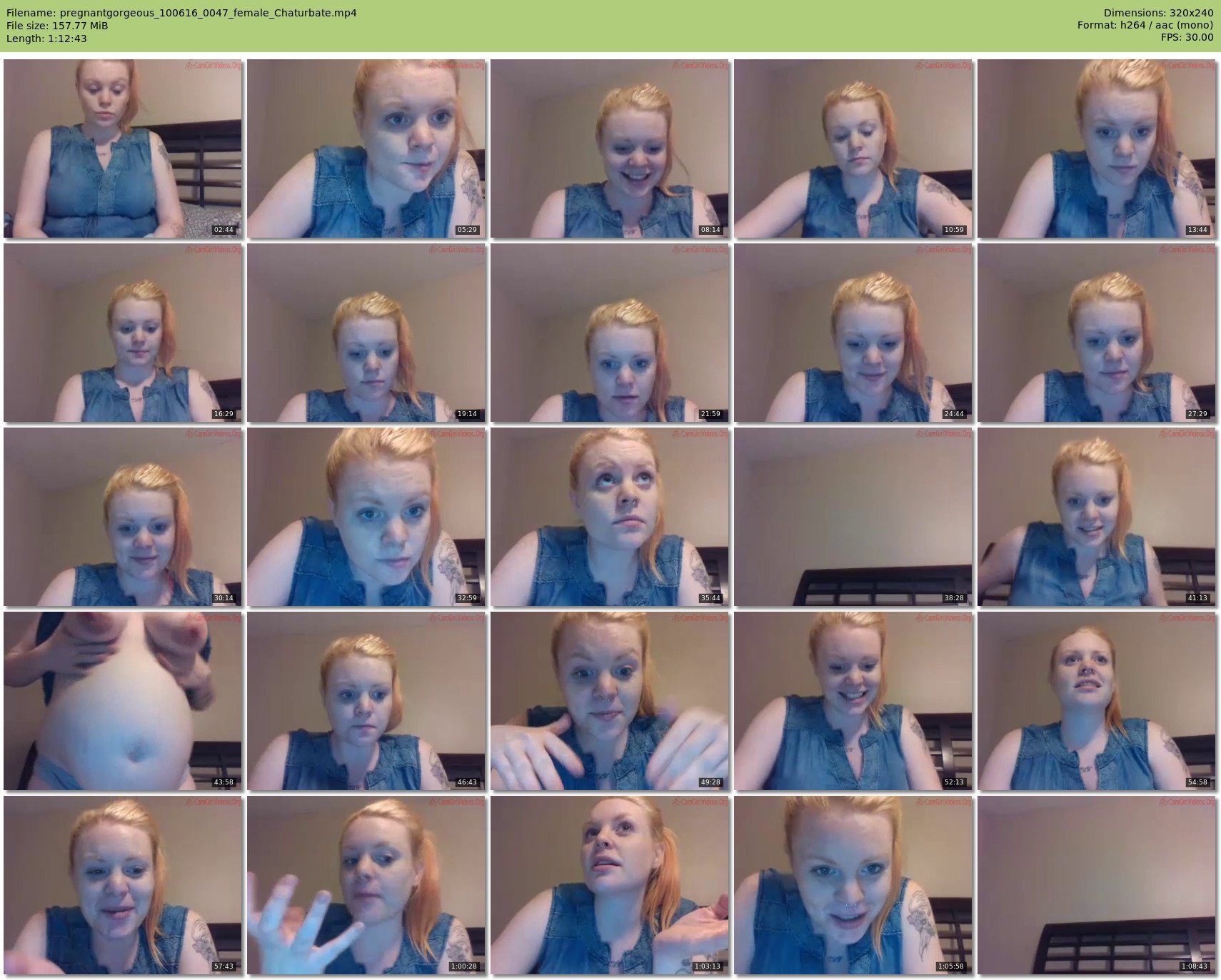Choose the frame stamped 10:59

coord(853,148)
